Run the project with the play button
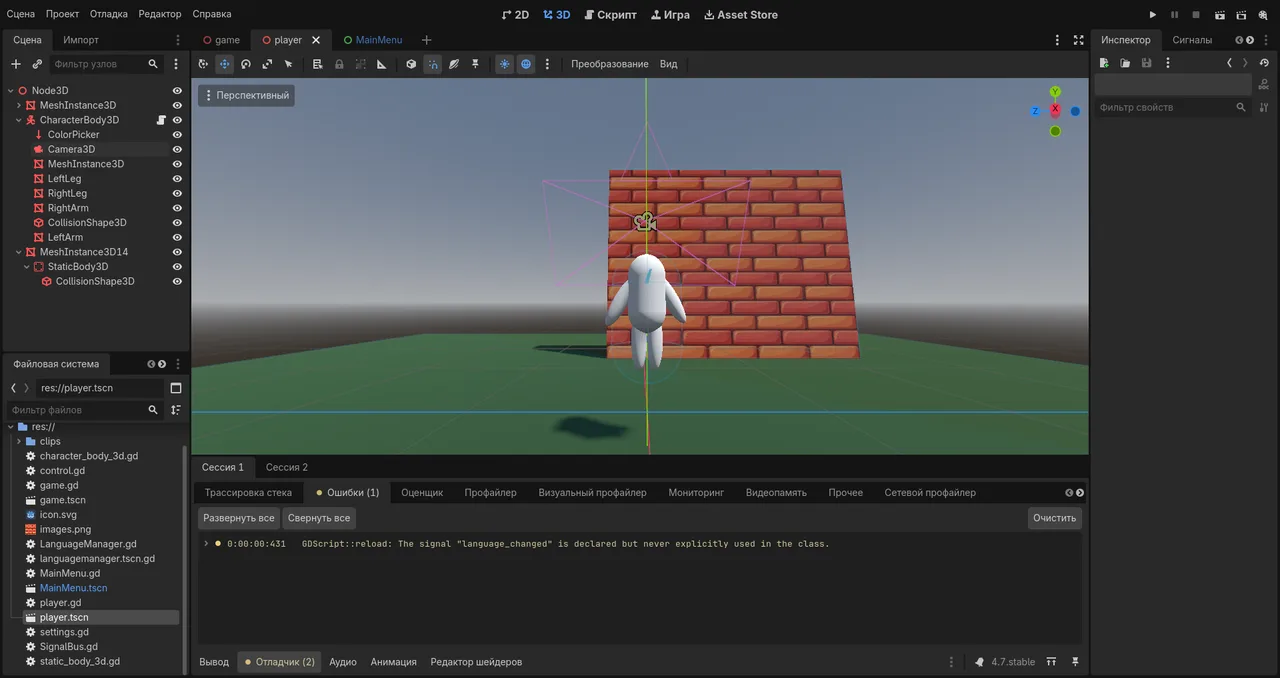The height and width of the screenshot is (678, 1280). (1152, 15)
